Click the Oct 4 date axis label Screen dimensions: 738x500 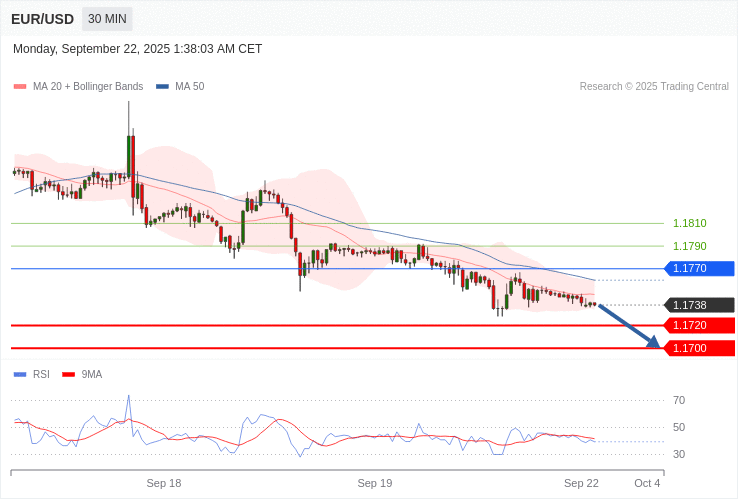pyautogui.click(x=647, y=483)
